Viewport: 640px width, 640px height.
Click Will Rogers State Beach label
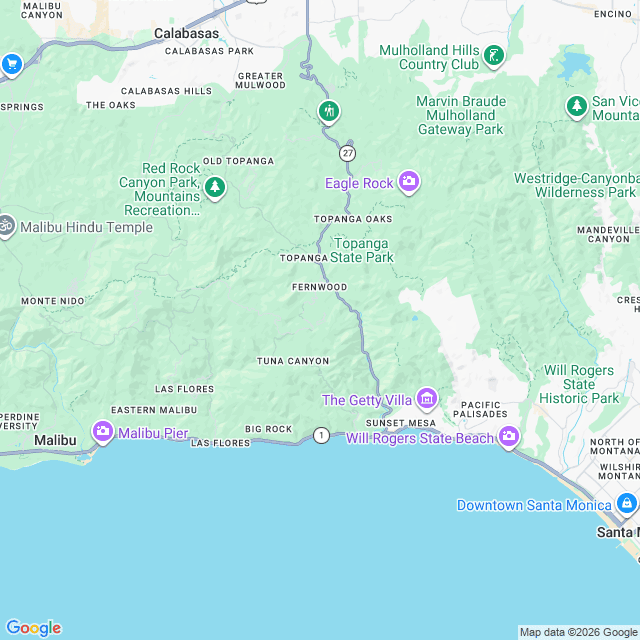pyautogui.click(x=420, y=438)
